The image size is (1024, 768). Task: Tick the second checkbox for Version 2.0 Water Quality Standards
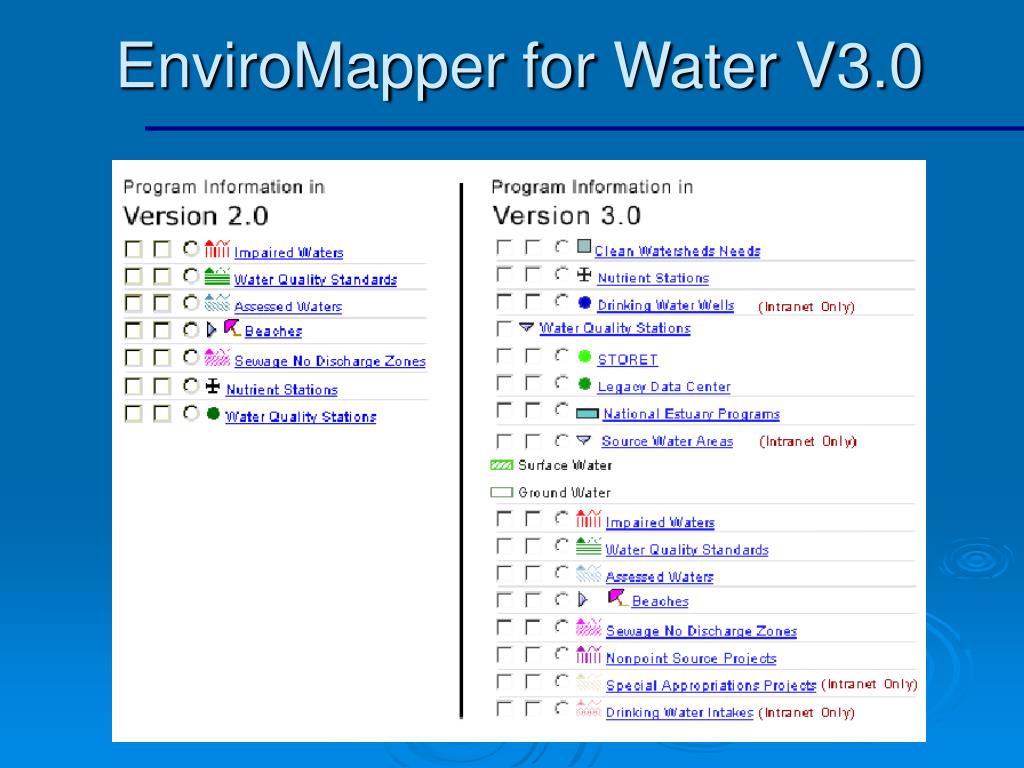tap(161, 276)
